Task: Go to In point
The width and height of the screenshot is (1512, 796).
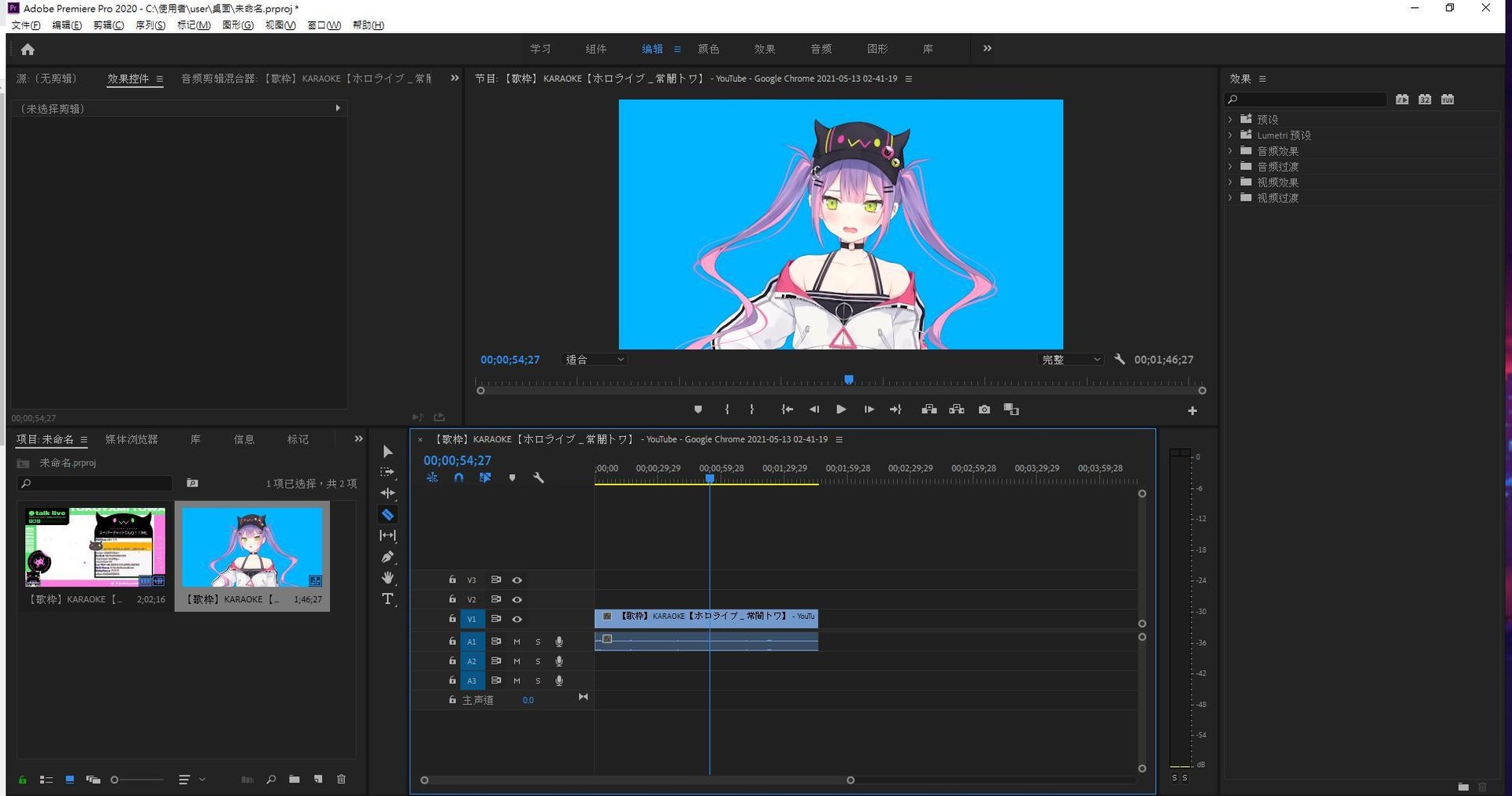Action: click(x=787, y=409)
